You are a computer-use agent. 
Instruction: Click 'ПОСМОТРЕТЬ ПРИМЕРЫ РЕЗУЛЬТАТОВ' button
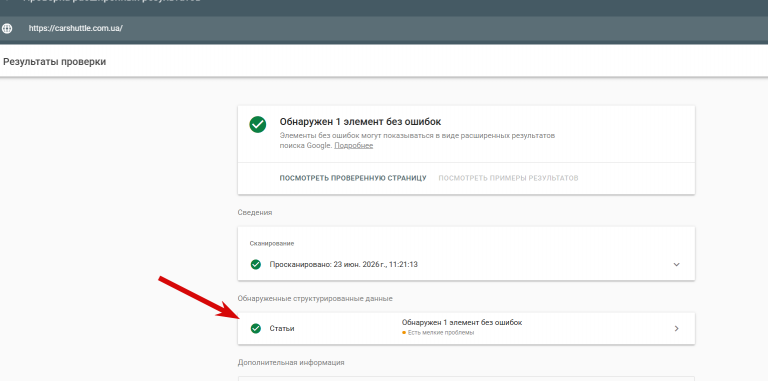tap(508, 178)
